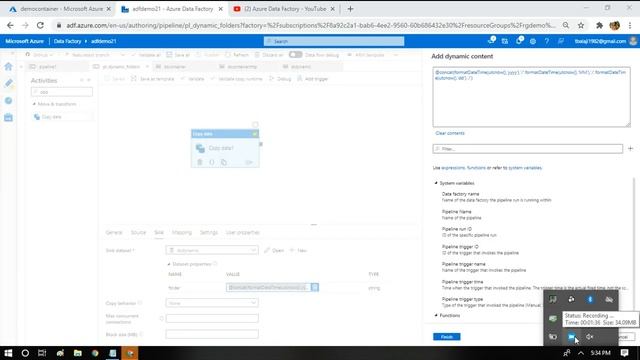Open the Azure help question mark icon
Screen dimensions: 640x360
point(547,41)
